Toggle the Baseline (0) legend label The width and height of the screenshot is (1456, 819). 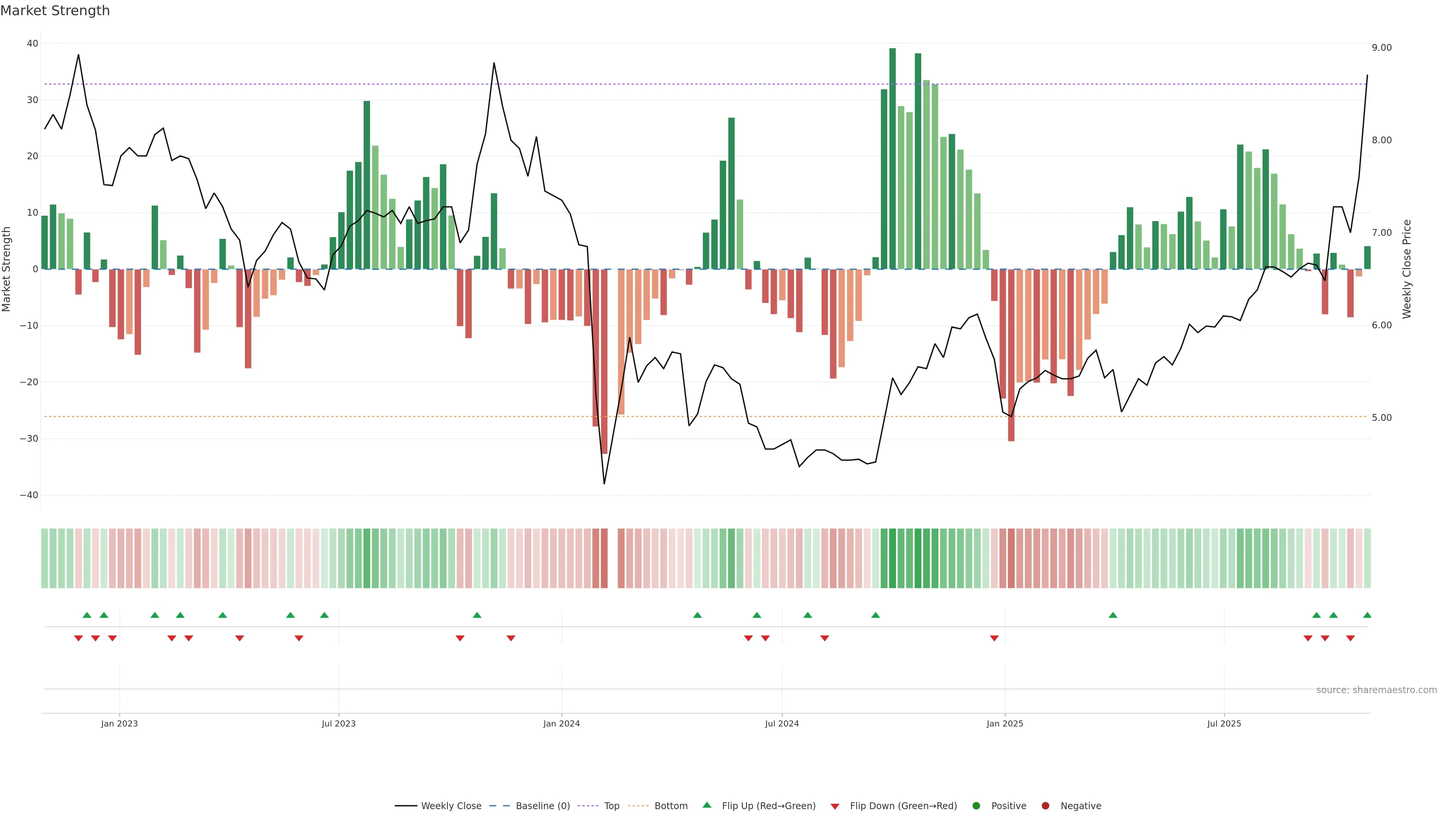pyautogui.click(x=543, y=806)
